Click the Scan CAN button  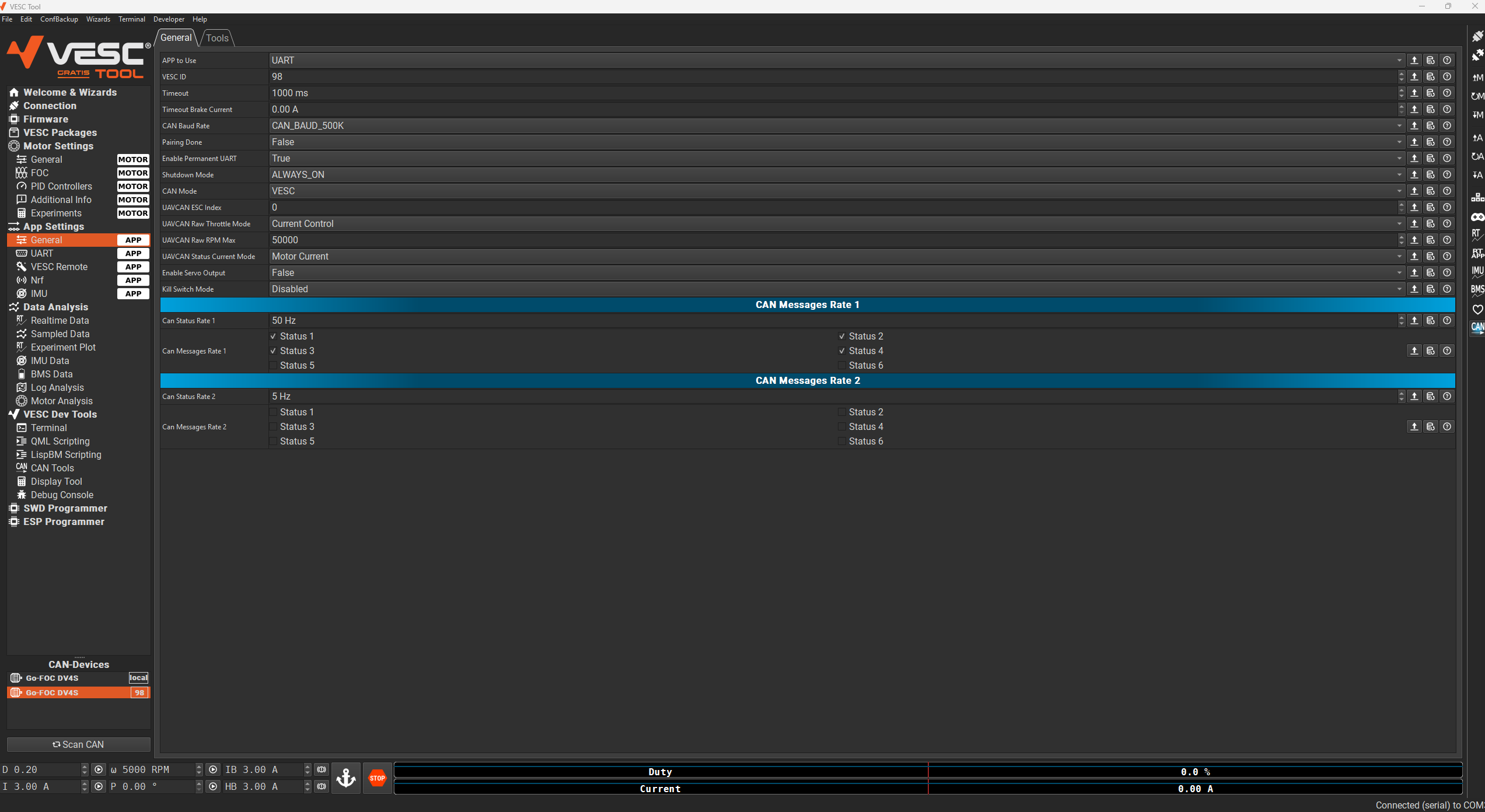(x=78, y=744)
